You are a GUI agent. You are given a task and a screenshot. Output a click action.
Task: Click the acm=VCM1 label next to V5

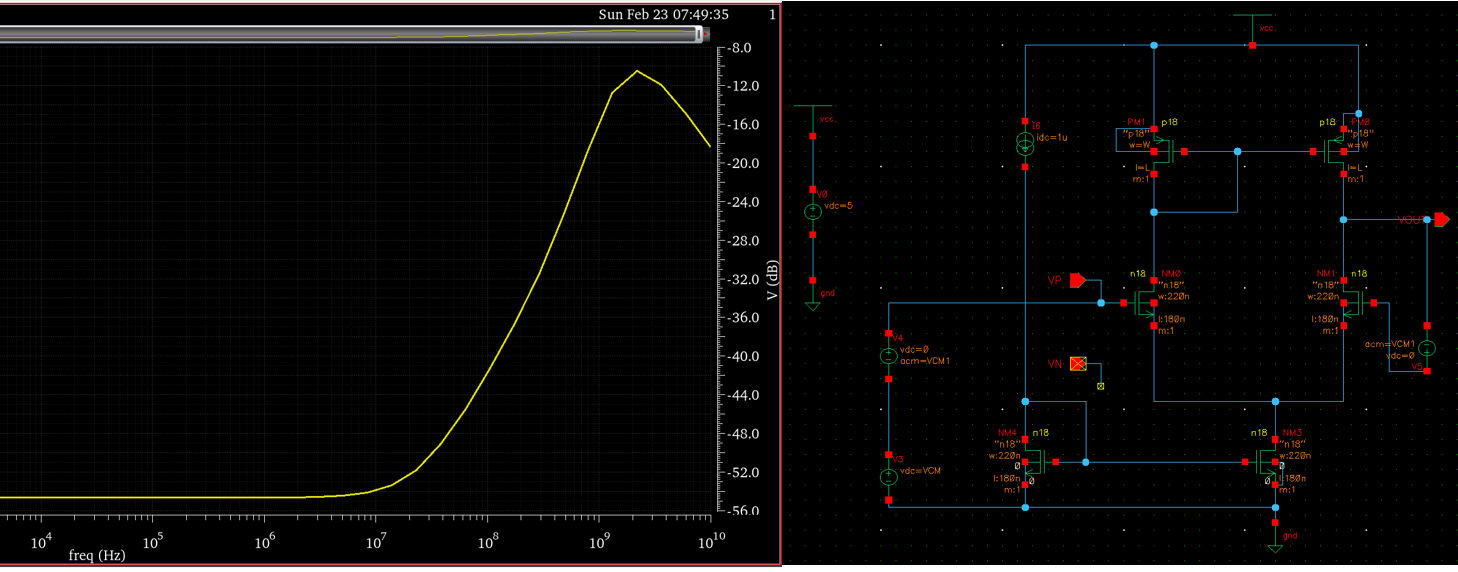tap(1390, 344)
